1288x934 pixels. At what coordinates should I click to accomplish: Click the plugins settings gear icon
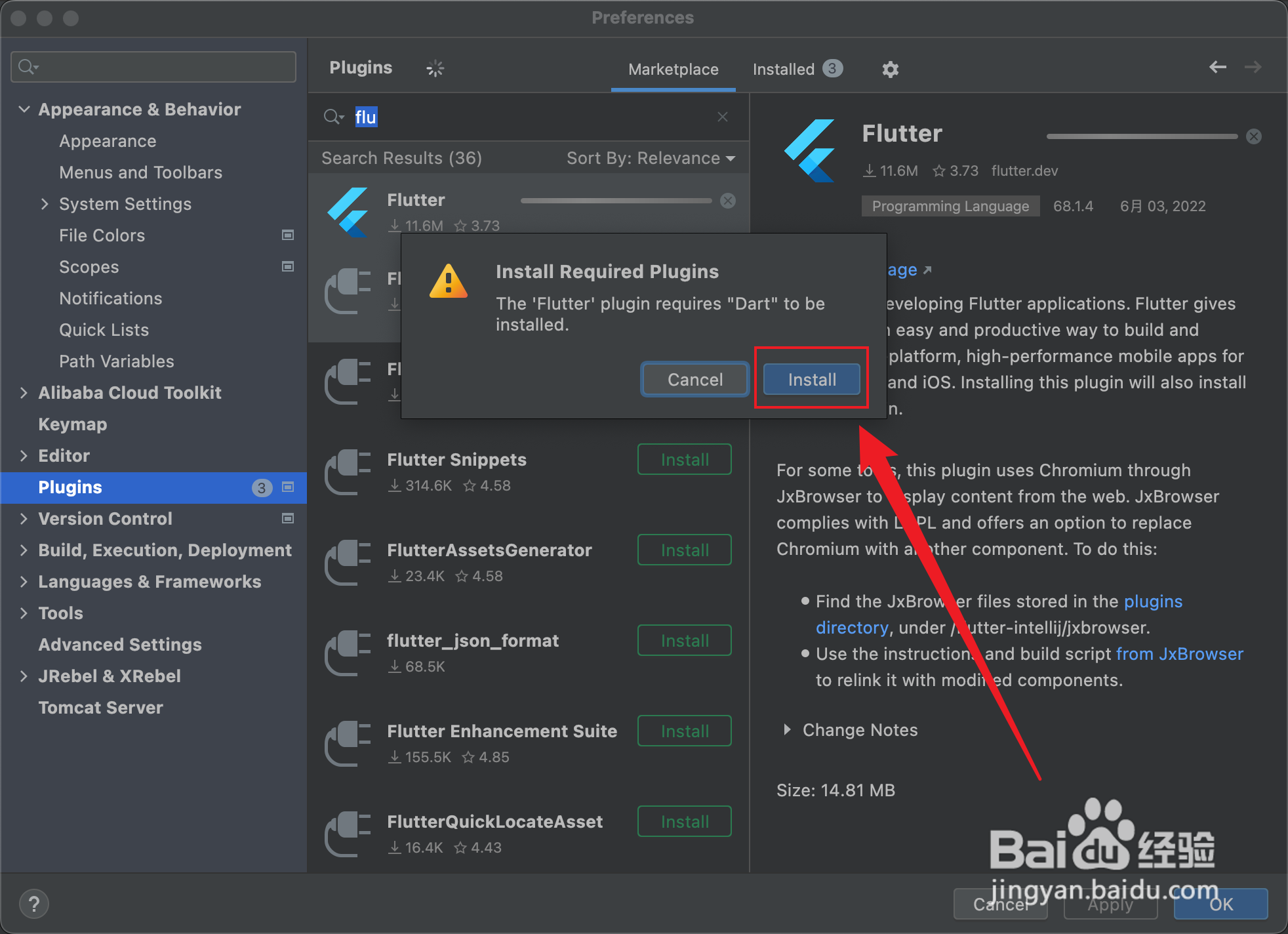click(890, 69)
